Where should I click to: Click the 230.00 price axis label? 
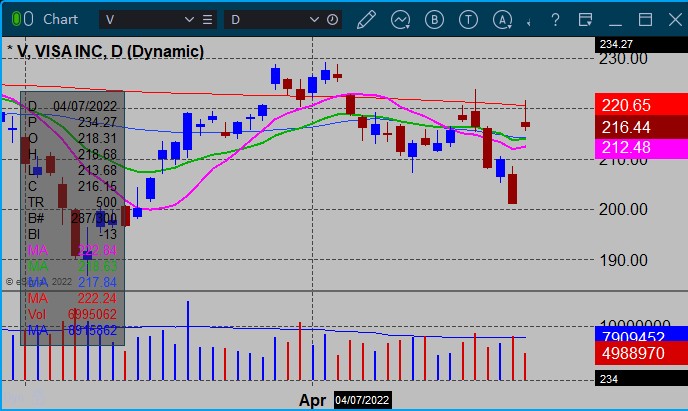click(x=623, y=59)
